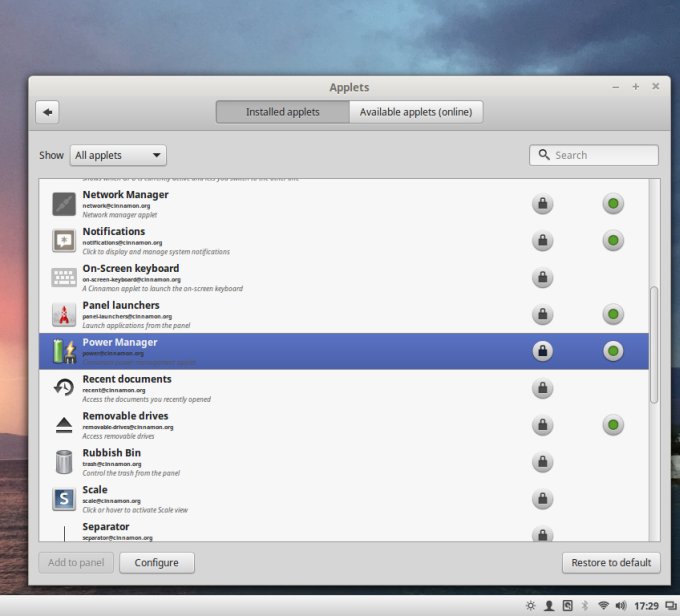Viewport: 680px width, 616px height.
Task: Click the green active indicator for Notifications
Action: tap(613, 240)
